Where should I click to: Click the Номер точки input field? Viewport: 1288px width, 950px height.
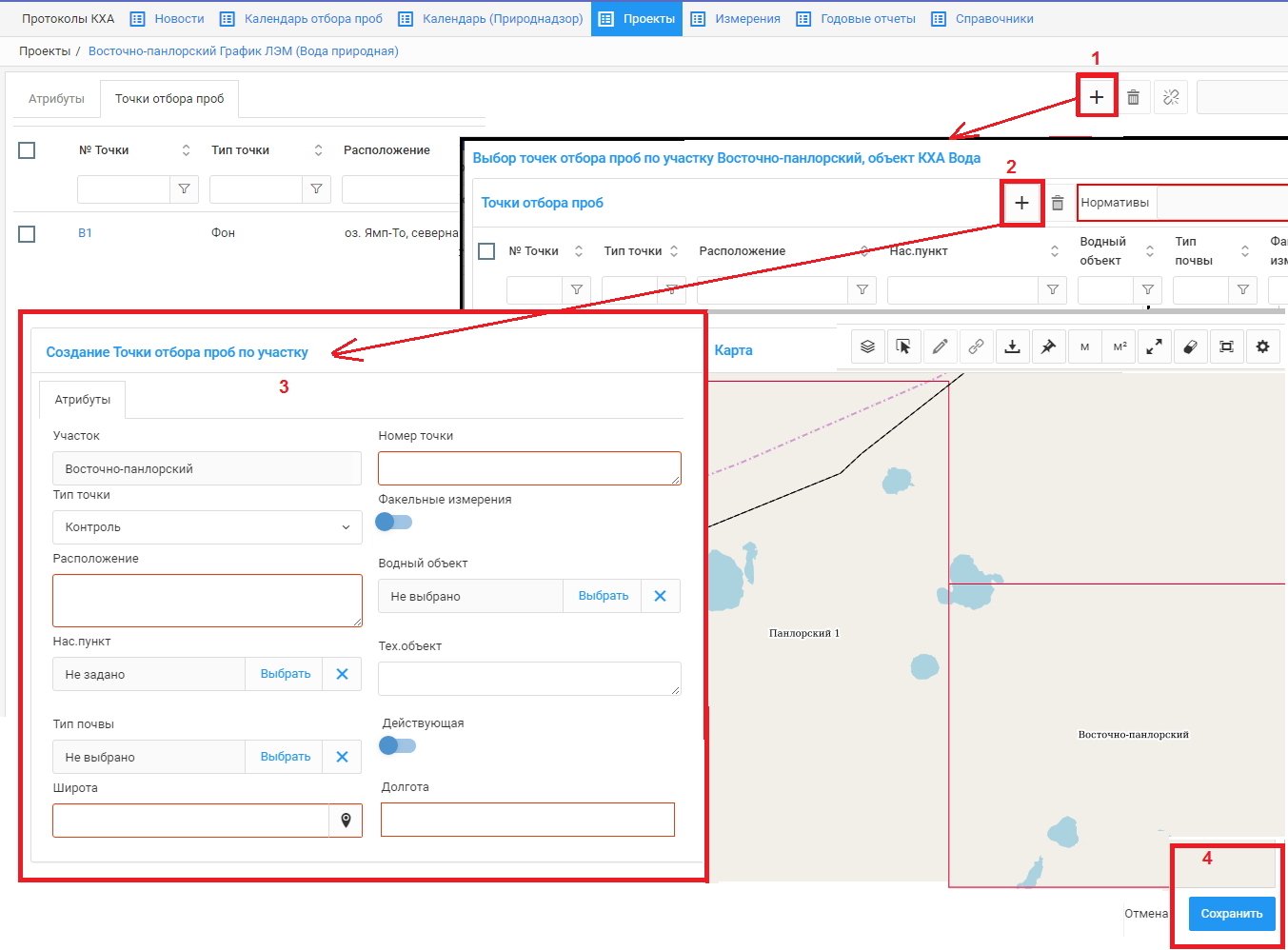pos(529,468)
